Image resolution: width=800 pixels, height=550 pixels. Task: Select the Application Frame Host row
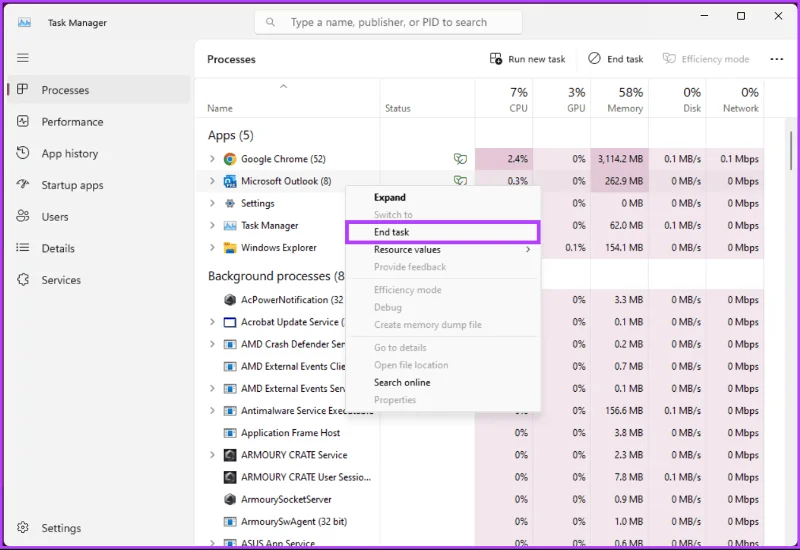point(480,433)
